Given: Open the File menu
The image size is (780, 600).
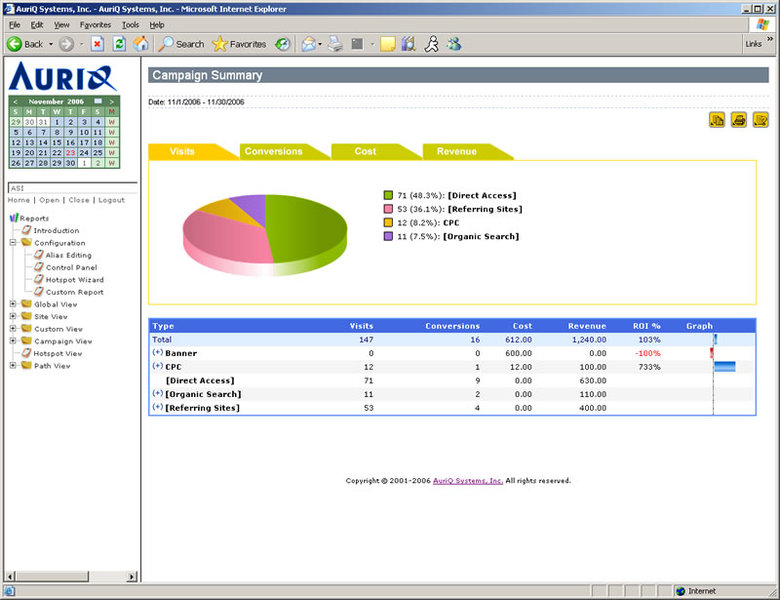Looking at the screenshot, I should pyautogui.click(x=14, y=25).
